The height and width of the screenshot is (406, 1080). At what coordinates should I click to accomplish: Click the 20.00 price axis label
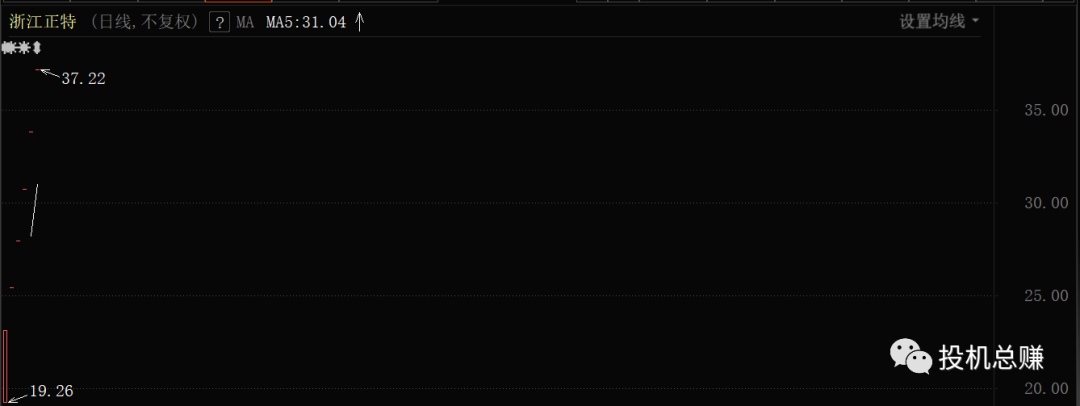click(x=1046, y=388)
